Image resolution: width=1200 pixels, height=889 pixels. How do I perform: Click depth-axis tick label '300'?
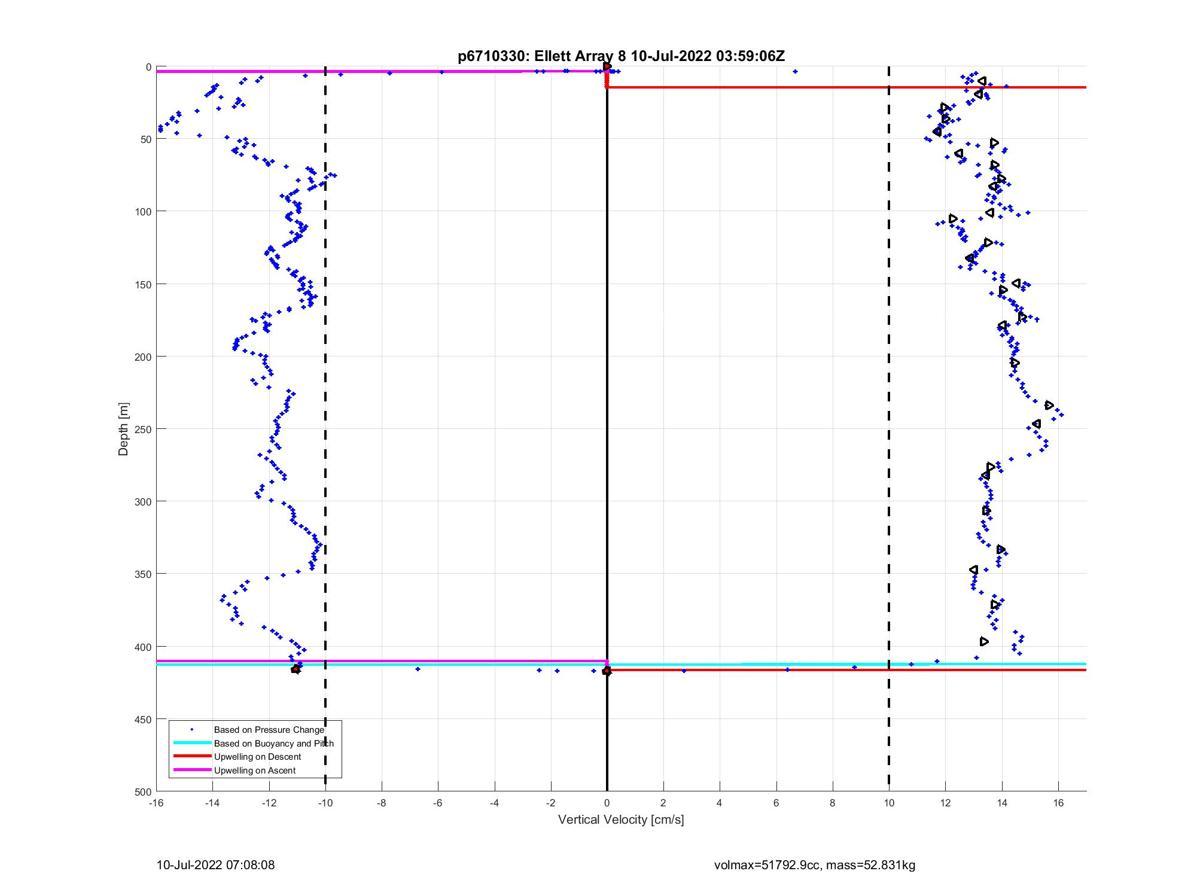(143, 501)
